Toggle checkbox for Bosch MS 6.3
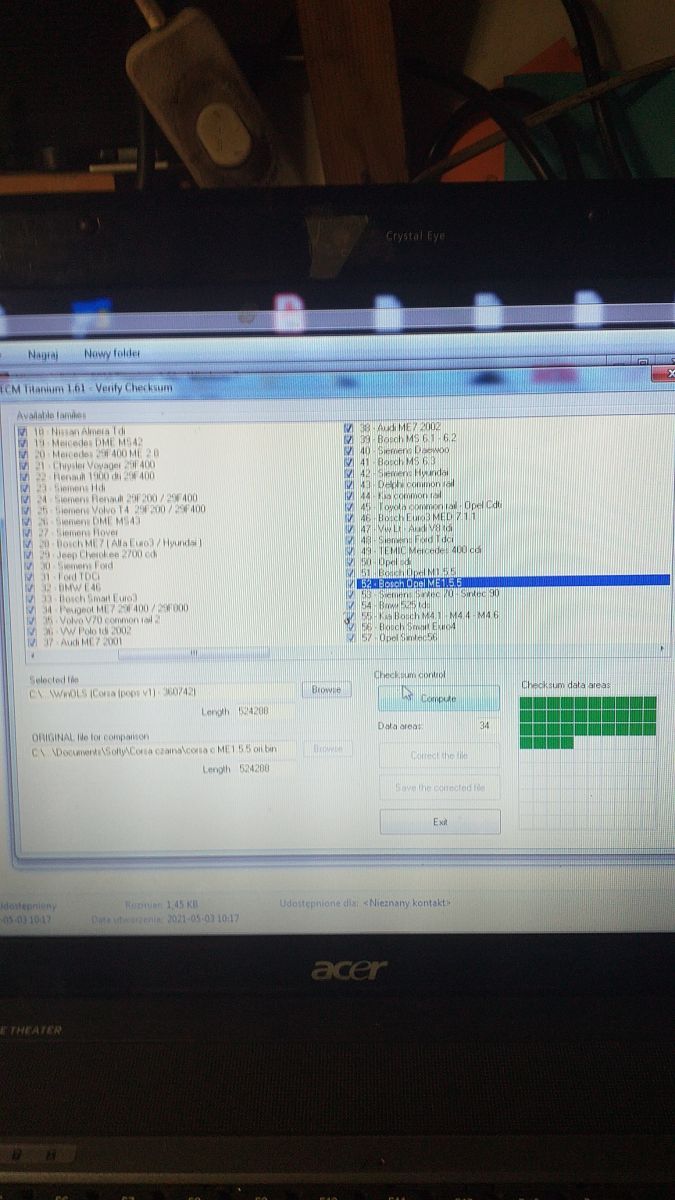 [349, 461]
